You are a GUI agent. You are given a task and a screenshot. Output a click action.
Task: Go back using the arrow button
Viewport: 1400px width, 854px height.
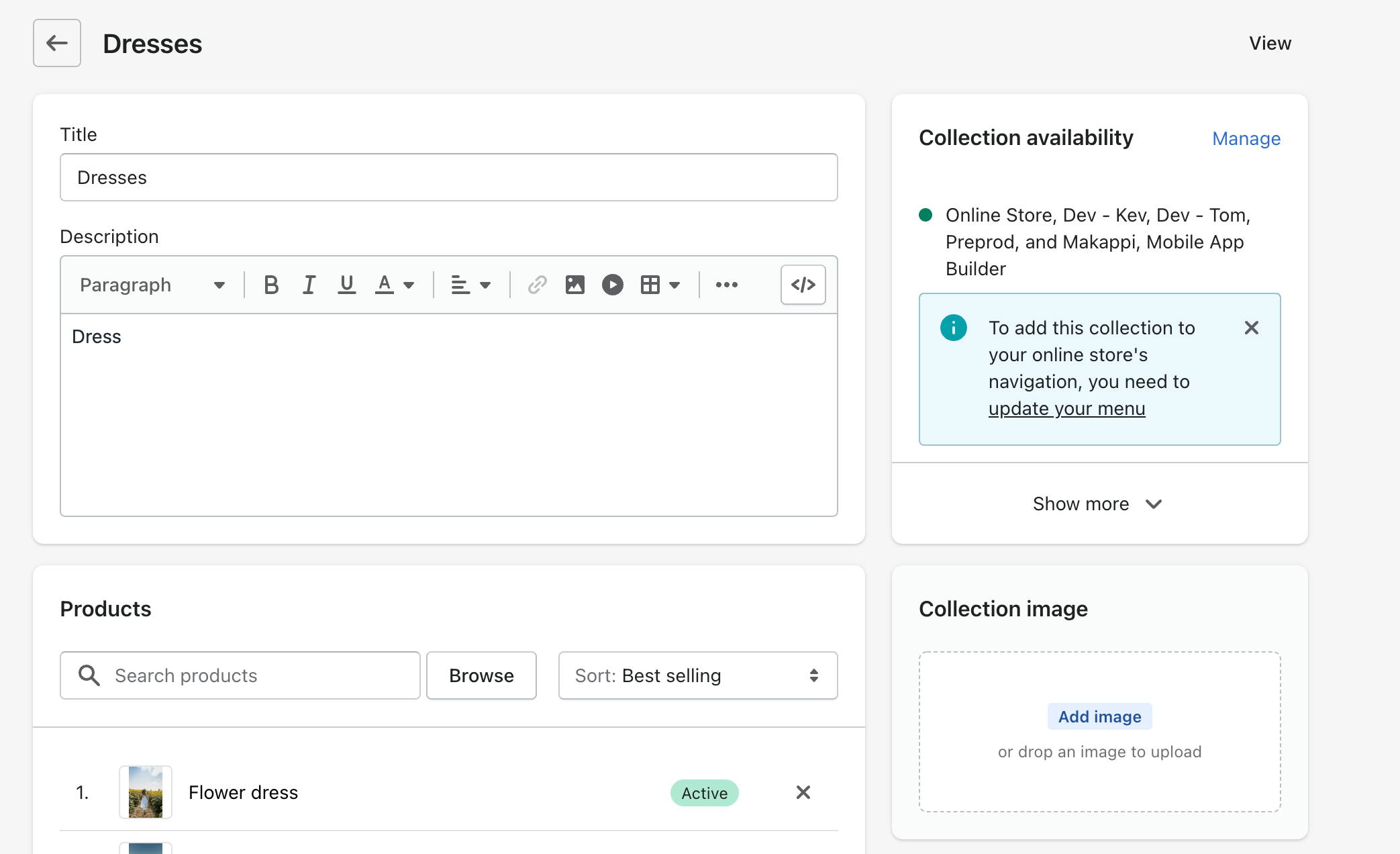pyautogui.click(x=57, y=43)
